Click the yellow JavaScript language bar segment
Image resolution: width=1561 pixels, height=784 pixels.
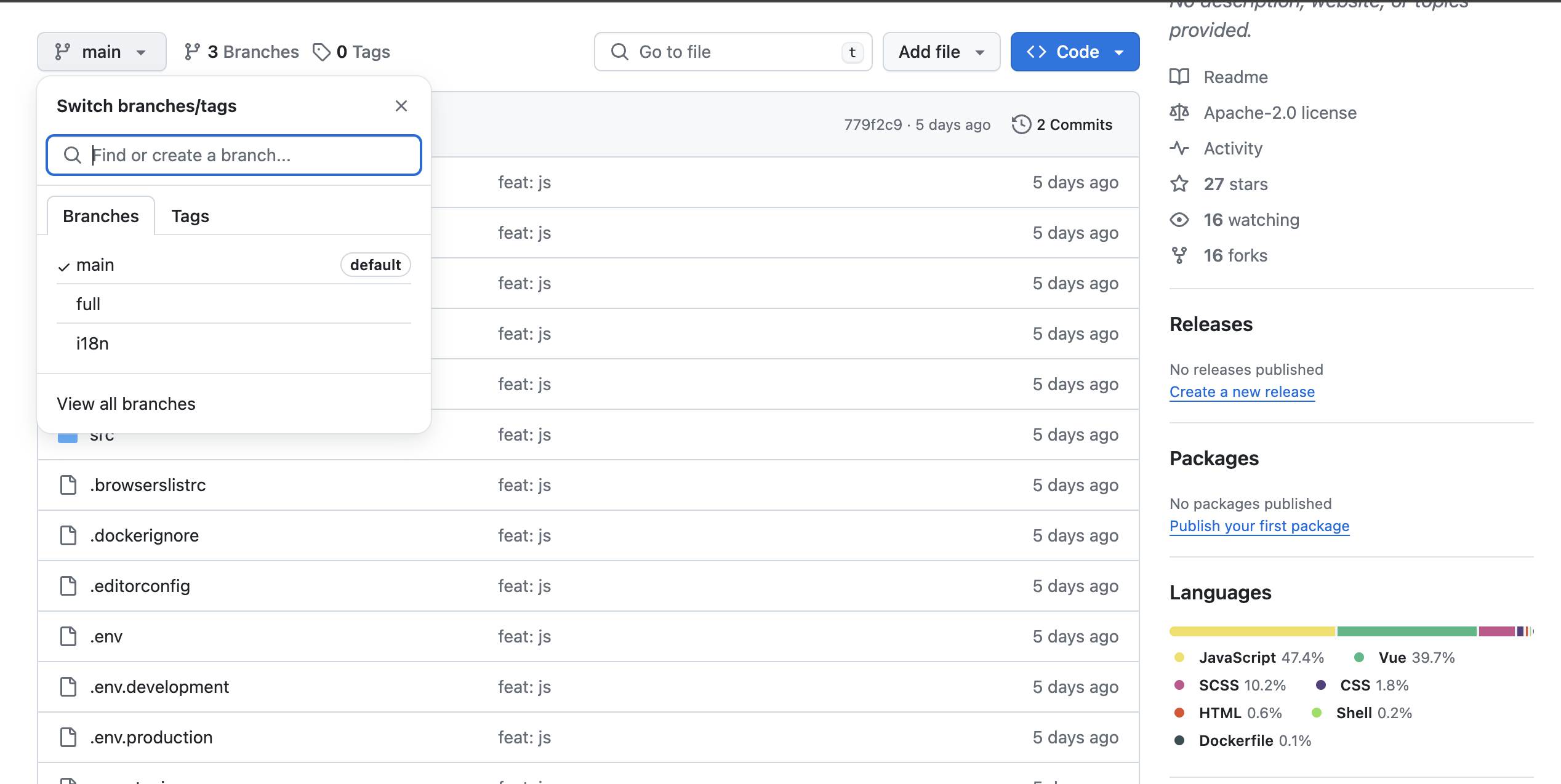coord(1252,631)
